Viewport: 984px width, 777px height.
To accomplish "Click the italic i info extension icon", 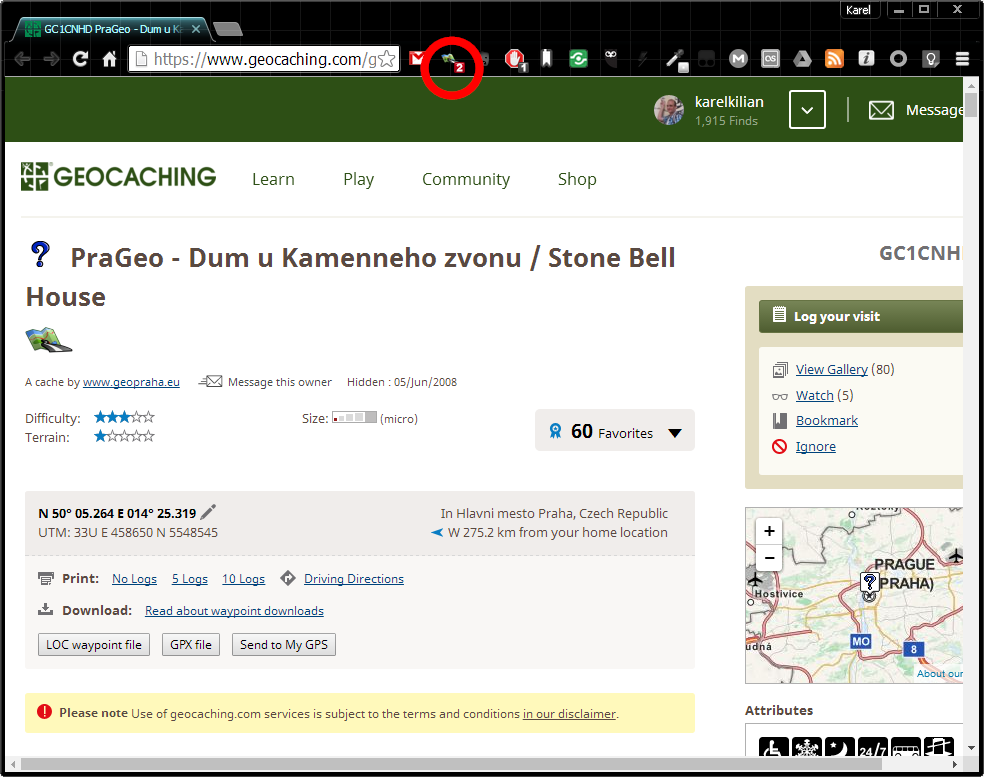I will click(x=866, y=59).
